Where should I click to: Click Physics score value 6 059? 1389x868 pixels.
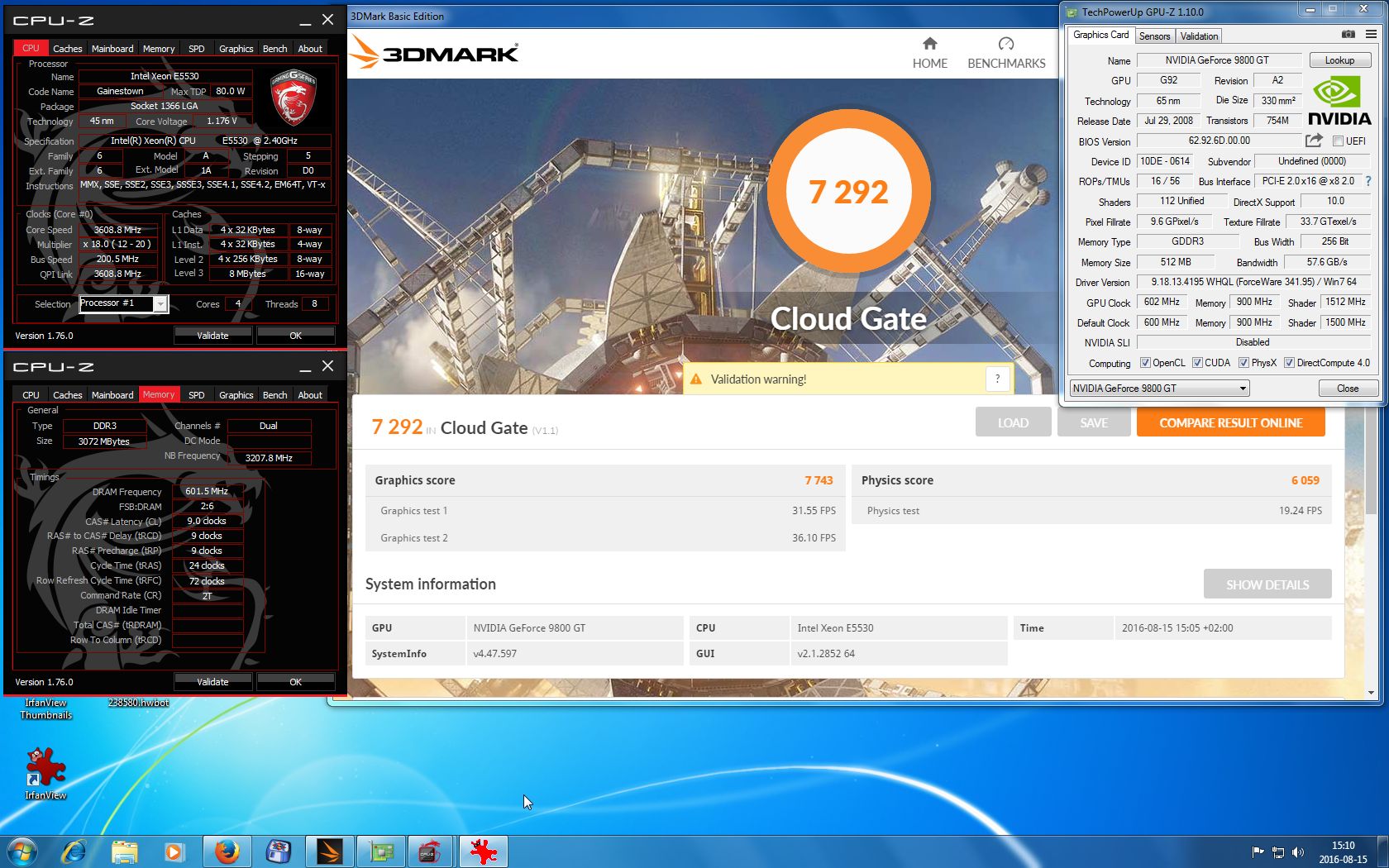tap(1305, 480)
